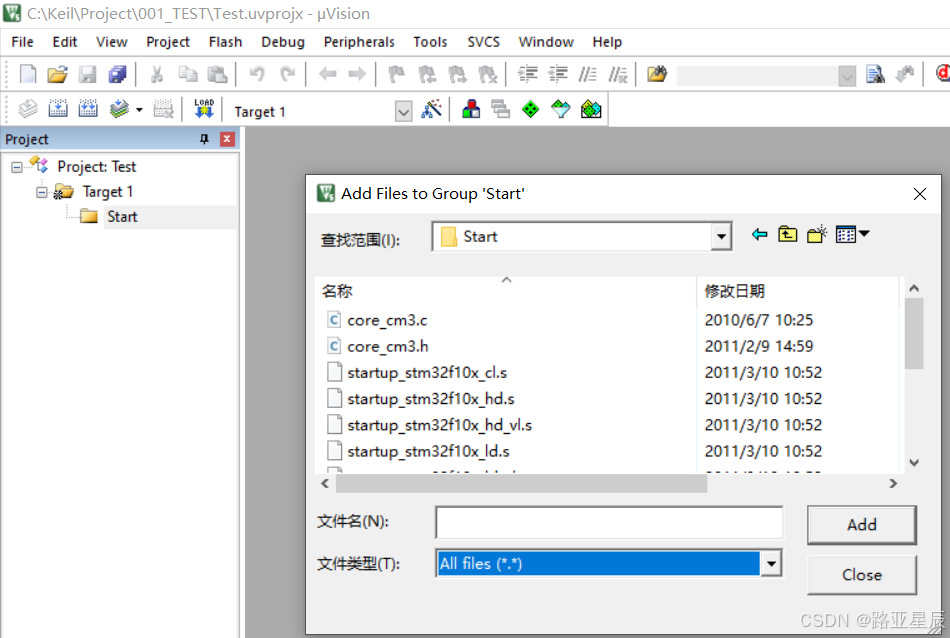950x638 pixels.
Task: Click the Insert Bookmark flag icon
Action: (x=397, y=75)
